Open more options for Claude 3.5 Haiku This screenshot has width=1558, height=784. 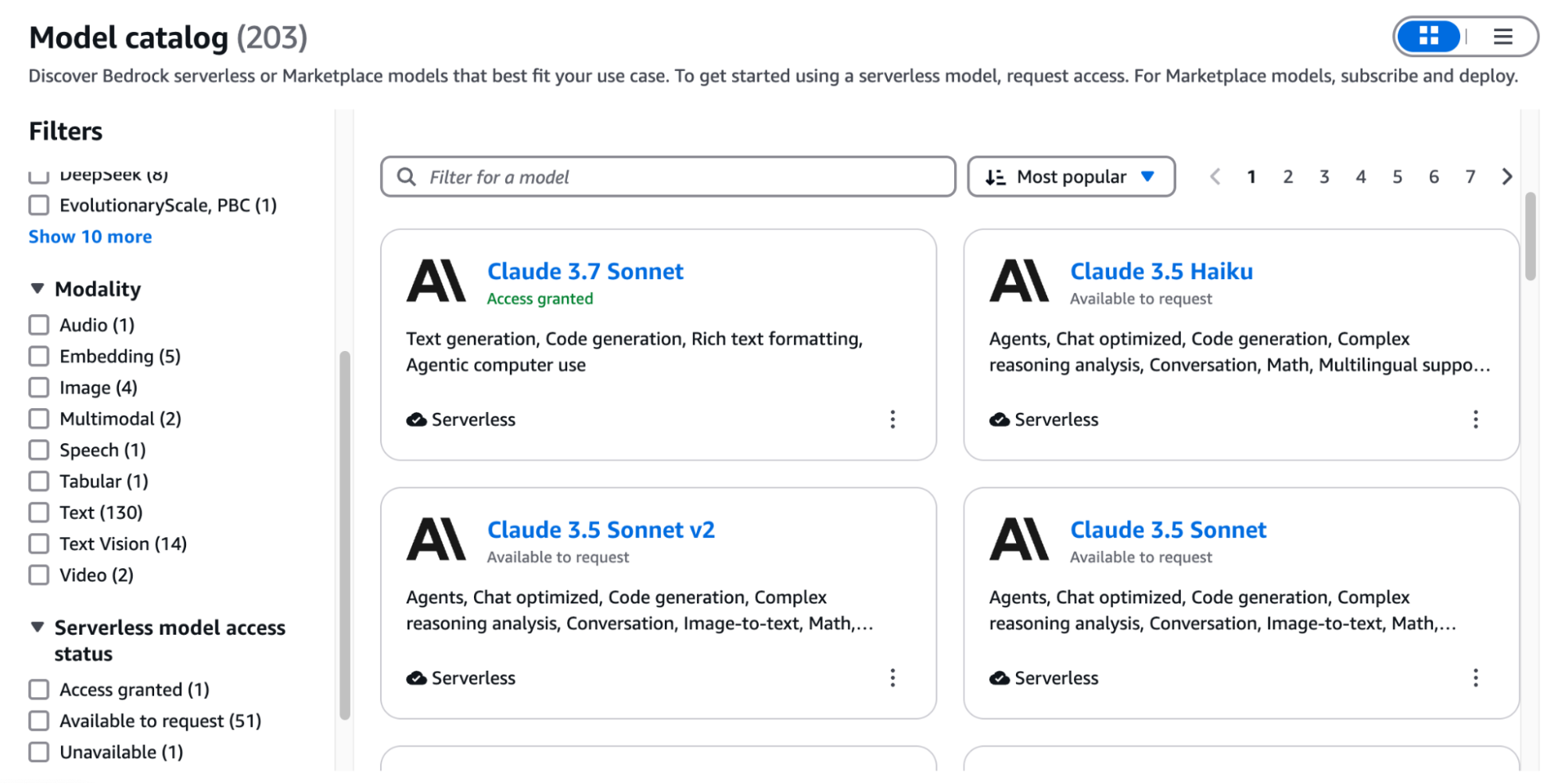click(1475, 420)
